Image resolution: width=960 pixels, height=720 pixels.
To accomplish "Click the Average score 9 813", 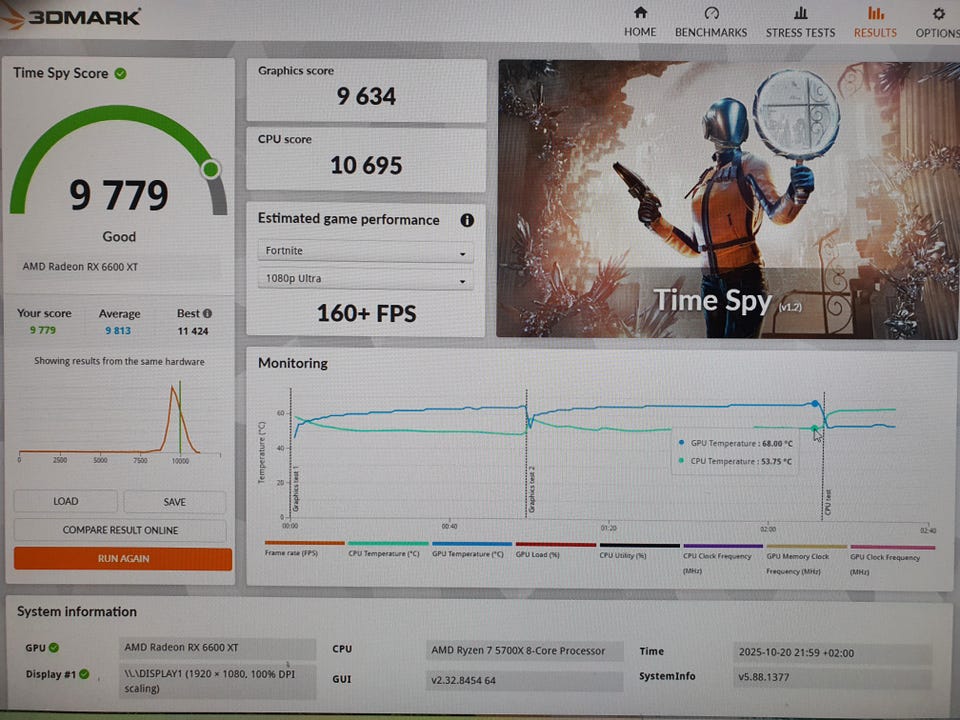I will [118, 331].
